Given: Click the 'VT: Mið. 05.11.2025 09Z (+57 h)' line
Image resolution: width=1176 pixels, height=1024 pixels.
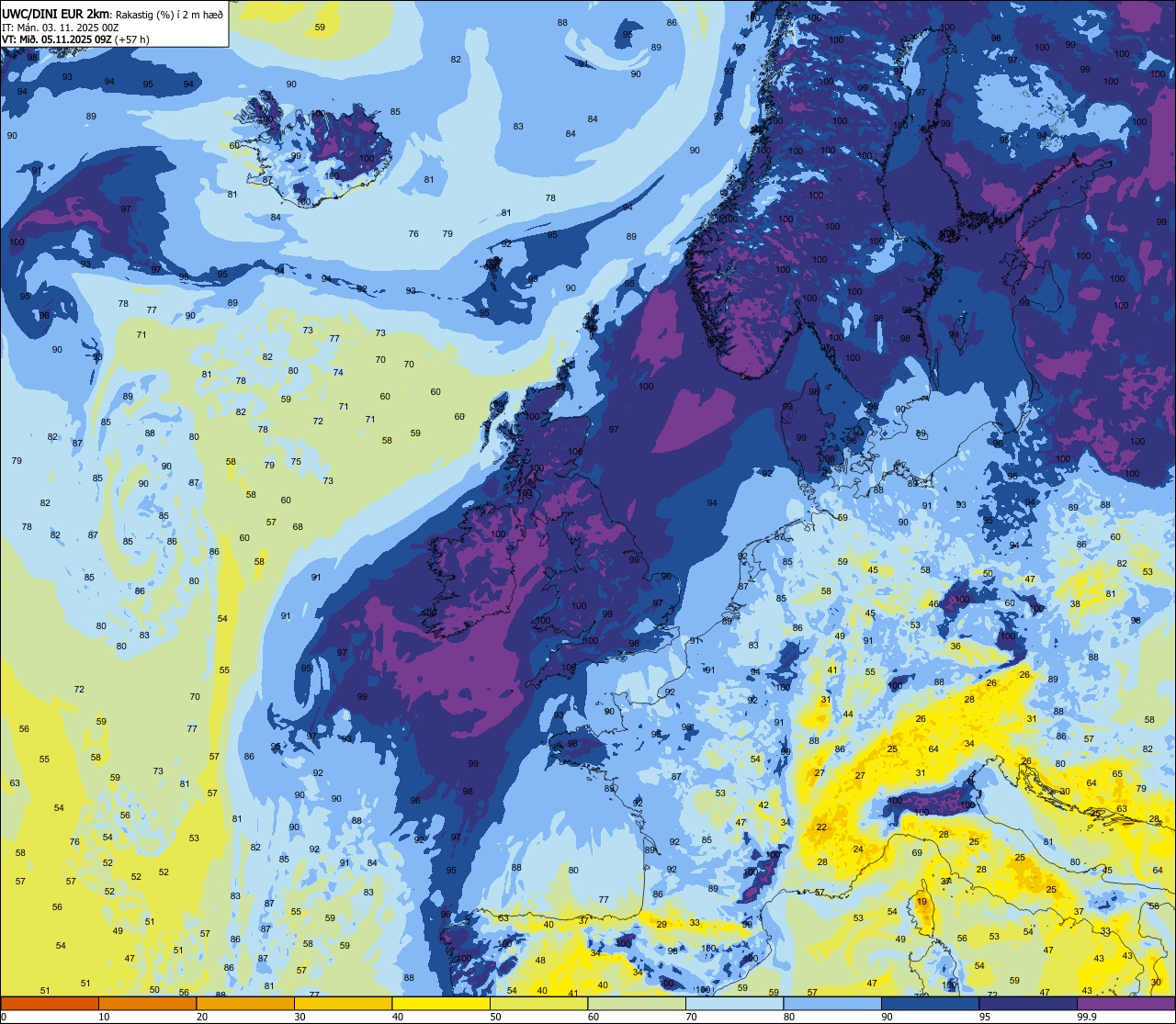Looking at the screenshot, I should pos(76,39).
